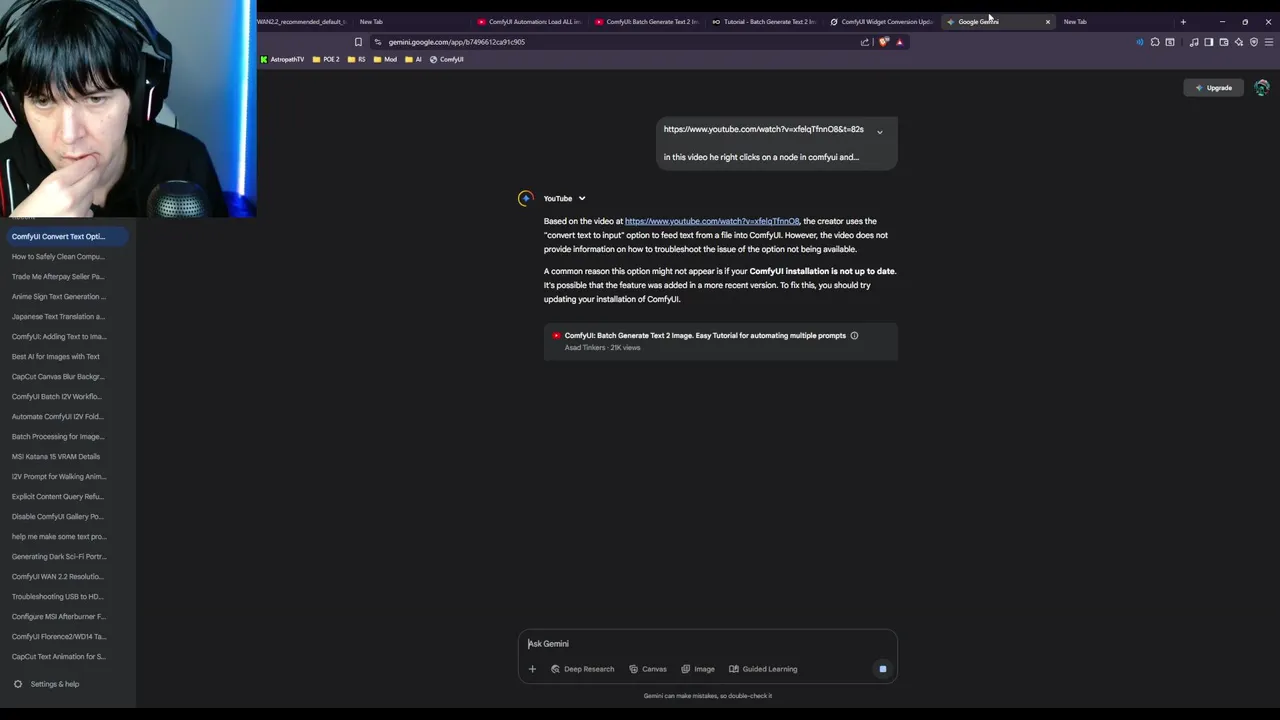Open the media control music icon
The height and width of the screenshot is (720, 1280).
(x=1194, y=42)
